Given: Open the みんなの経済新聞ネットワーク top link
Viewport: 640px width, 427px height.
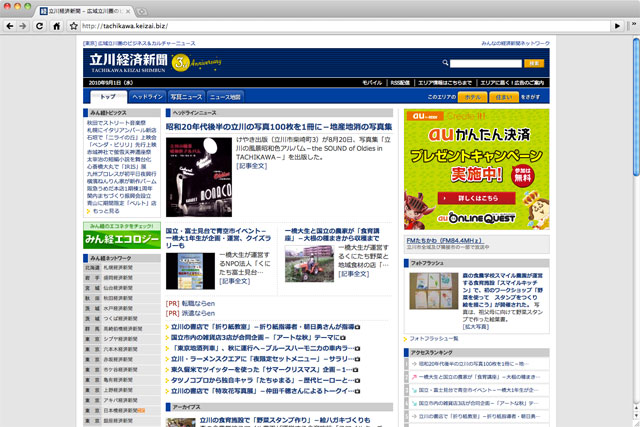Looking at the screenshot, I should point(516,43).
